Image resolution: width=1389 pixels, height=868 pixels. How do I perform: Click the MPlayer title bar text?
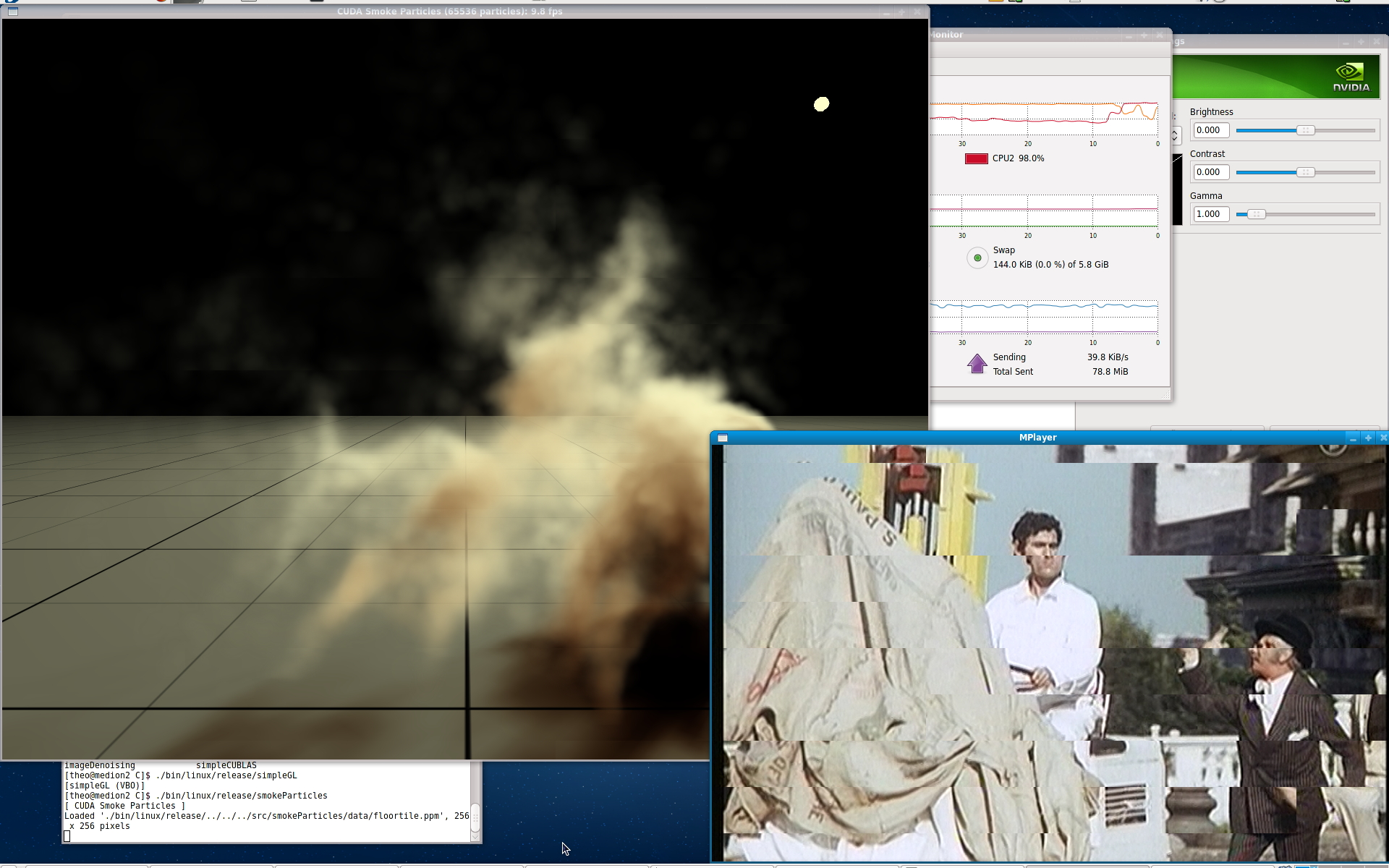pyautogui.click(x=1037, y=438)
